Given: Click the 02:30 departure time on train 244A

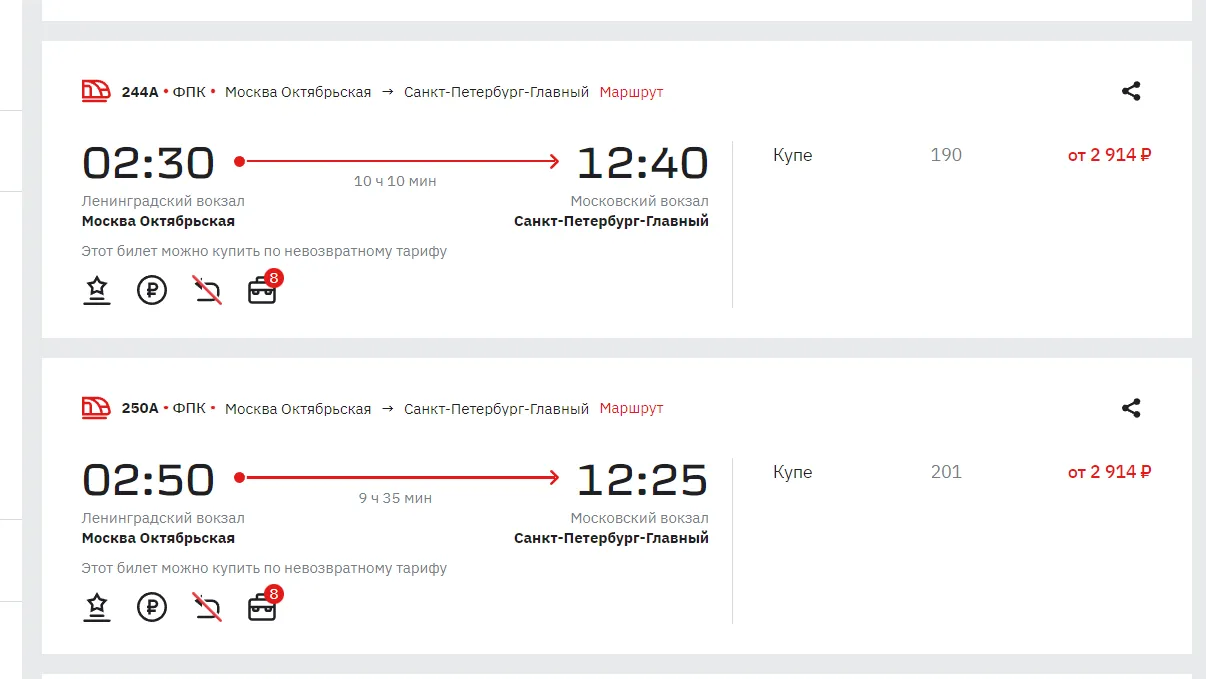Looking at the screenshot, I should point(148,164).
